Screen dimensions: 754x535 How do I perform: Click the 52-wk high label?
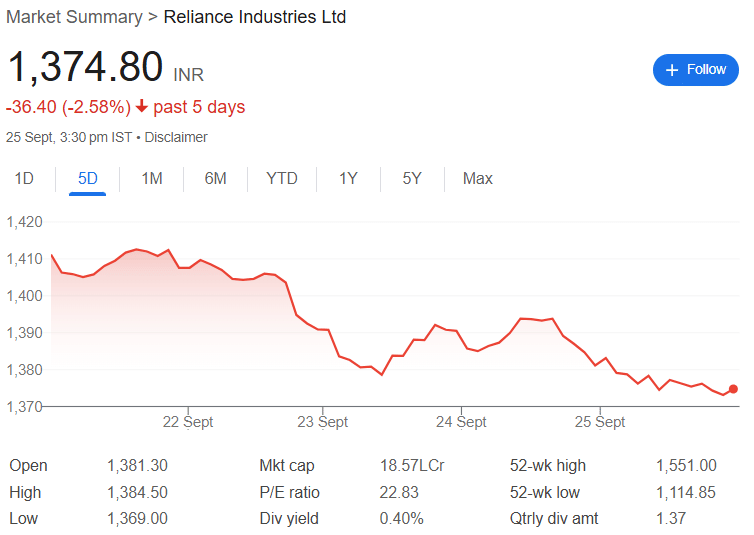(548, 465)
